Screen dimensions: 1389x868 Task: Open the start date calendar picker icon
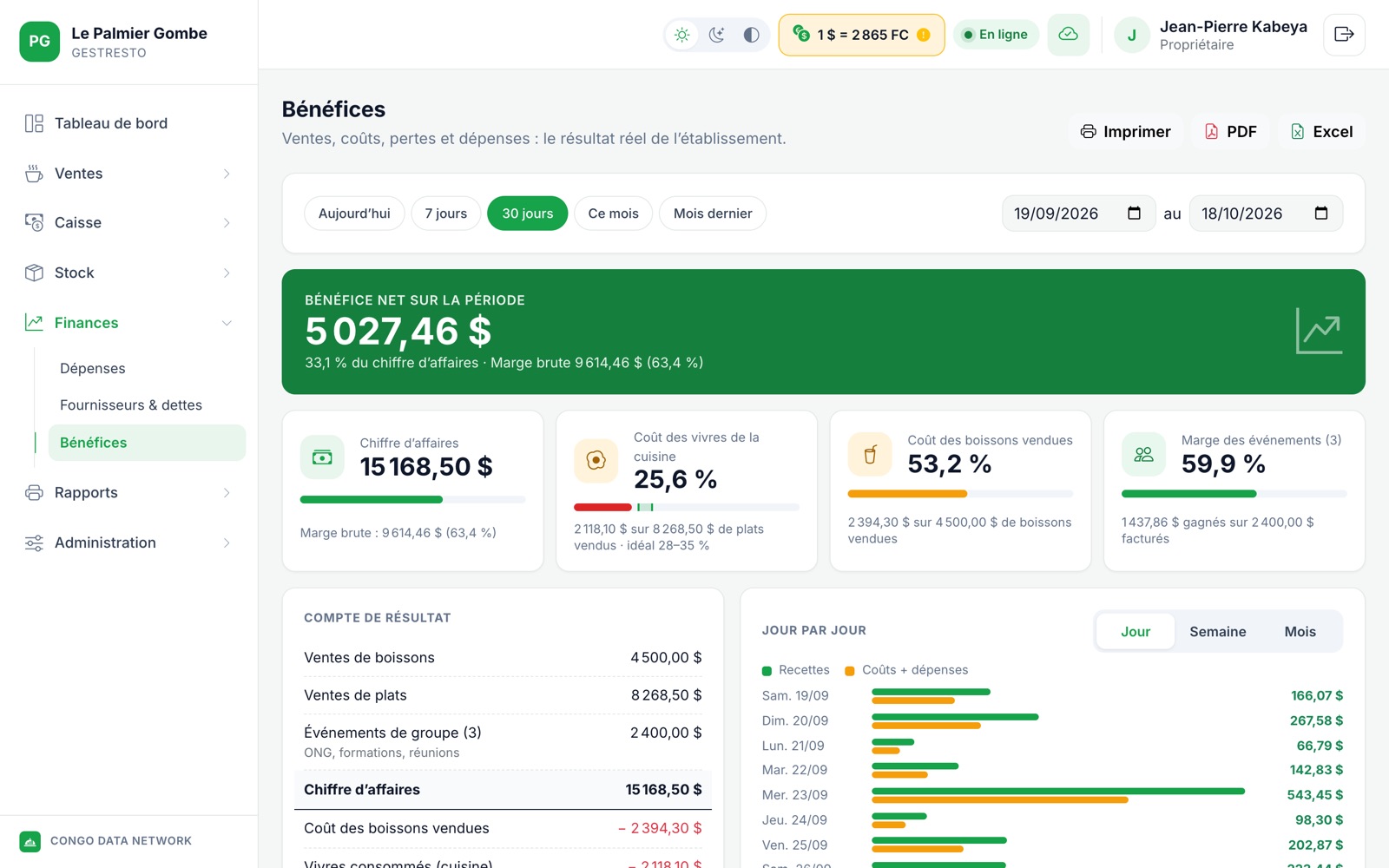[1134, 214]
